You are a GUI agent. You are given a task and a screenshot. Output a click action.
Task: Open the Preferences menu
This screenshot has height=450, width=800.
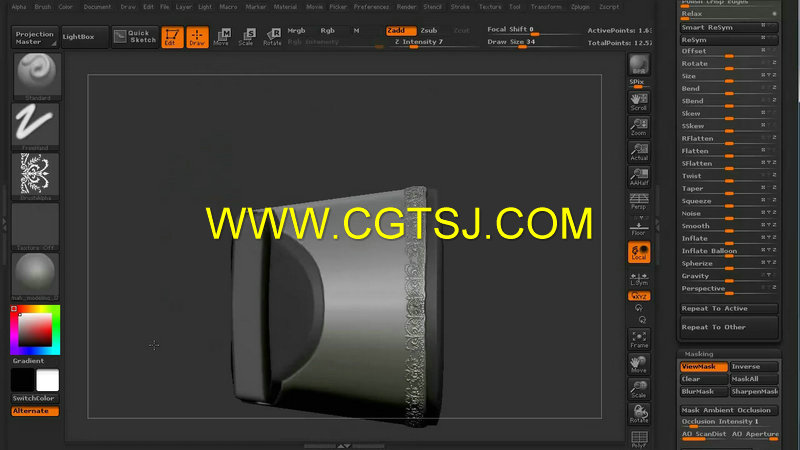coord(371,7)
